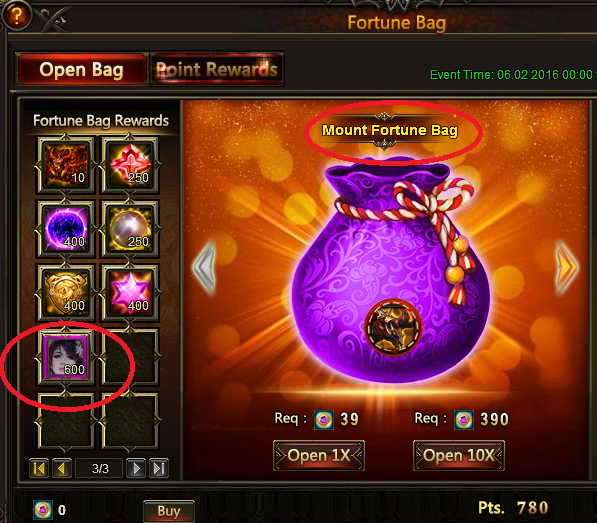
Task: Click the Open 1X button
Action: 319,456
